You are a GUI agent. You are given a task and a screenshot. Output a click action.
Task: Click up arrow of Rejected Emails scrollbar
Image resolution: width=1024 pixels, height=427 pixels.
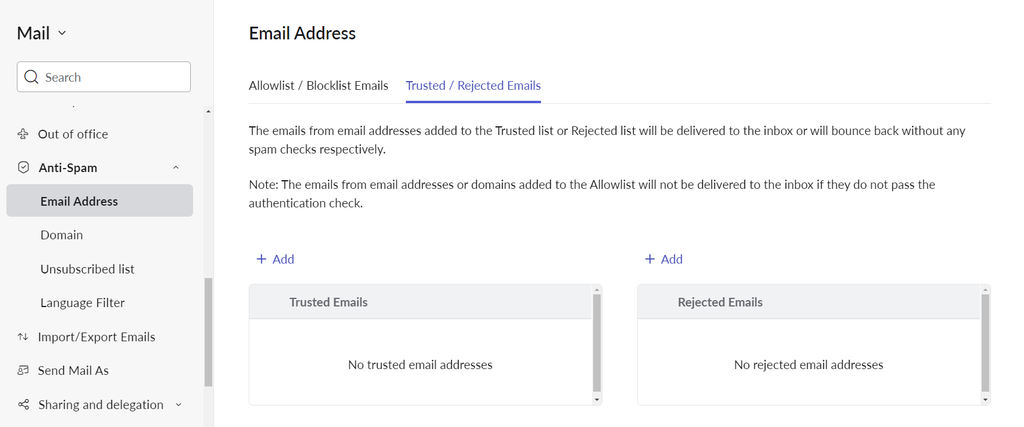tap(985, 290)
